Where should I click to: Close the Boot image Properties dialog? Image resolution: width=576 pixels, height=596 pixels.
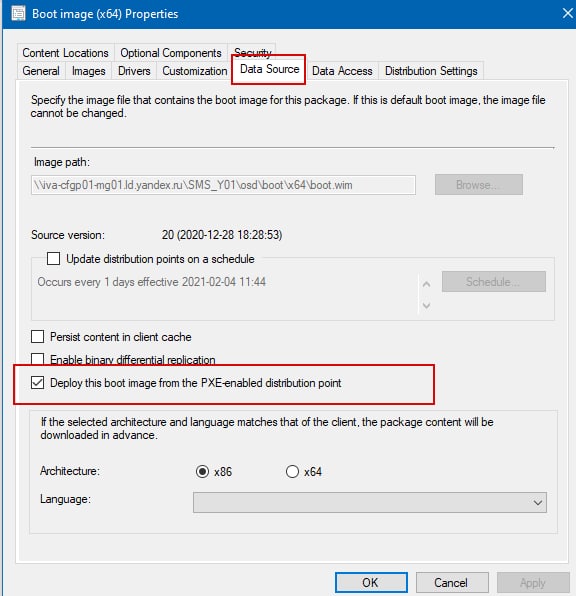[568, 13]
